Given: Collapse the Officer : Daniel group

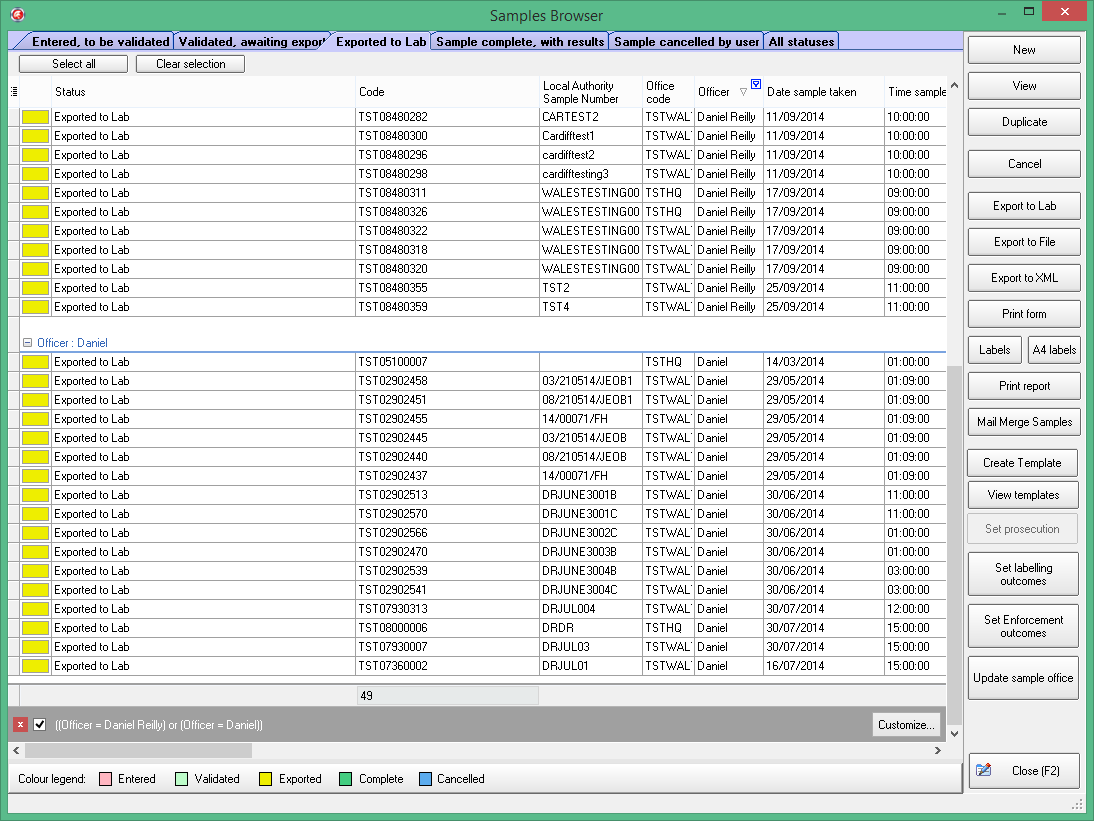Looking at the screenshot, I should tap(27, 342).
